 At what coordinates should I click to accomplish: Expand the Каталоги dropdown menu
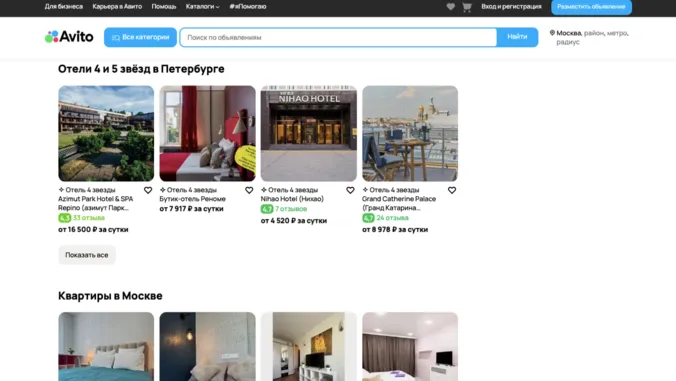(203, 6)
